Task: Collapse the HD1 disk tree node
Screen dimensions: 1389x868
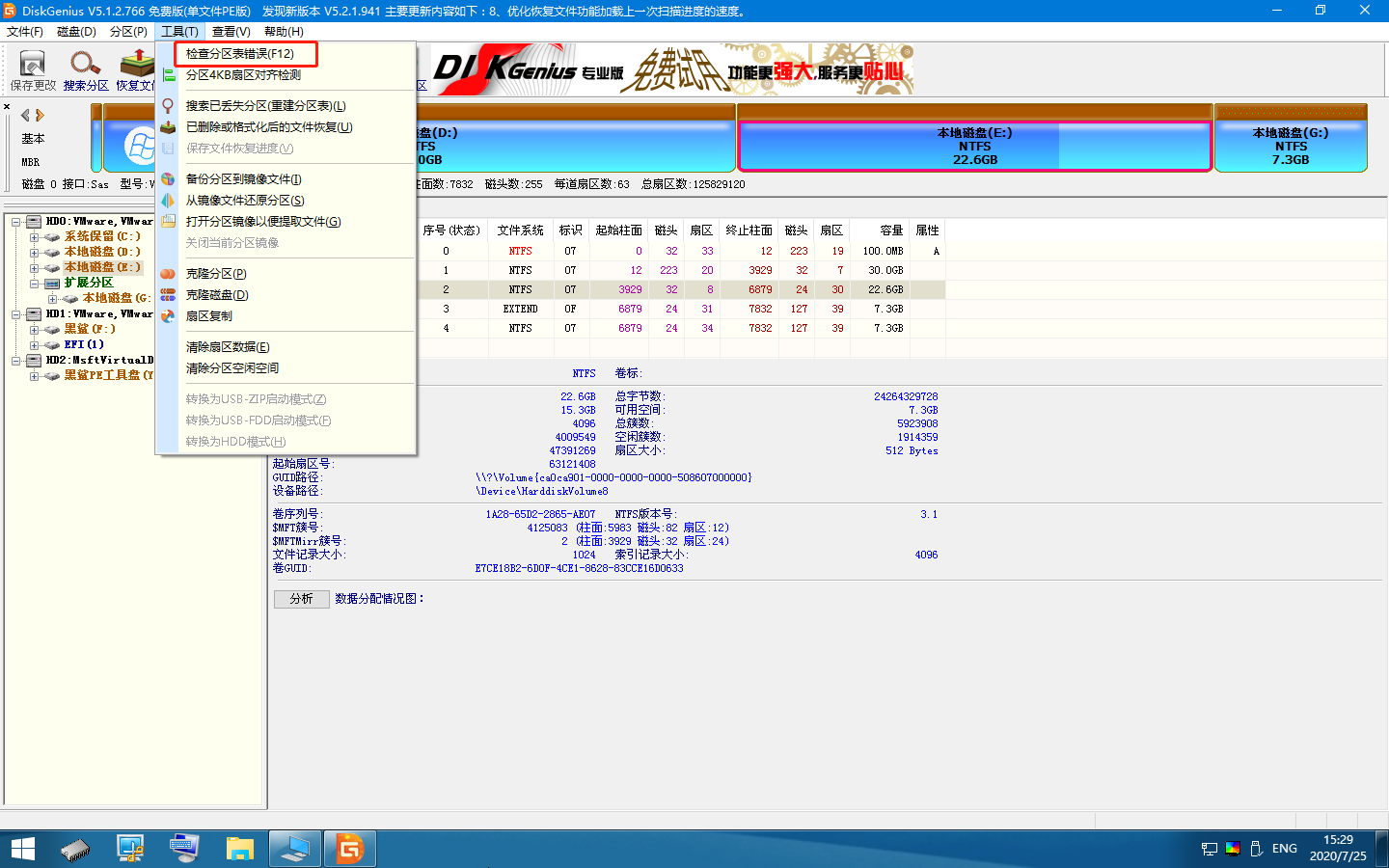Action: 16,314
